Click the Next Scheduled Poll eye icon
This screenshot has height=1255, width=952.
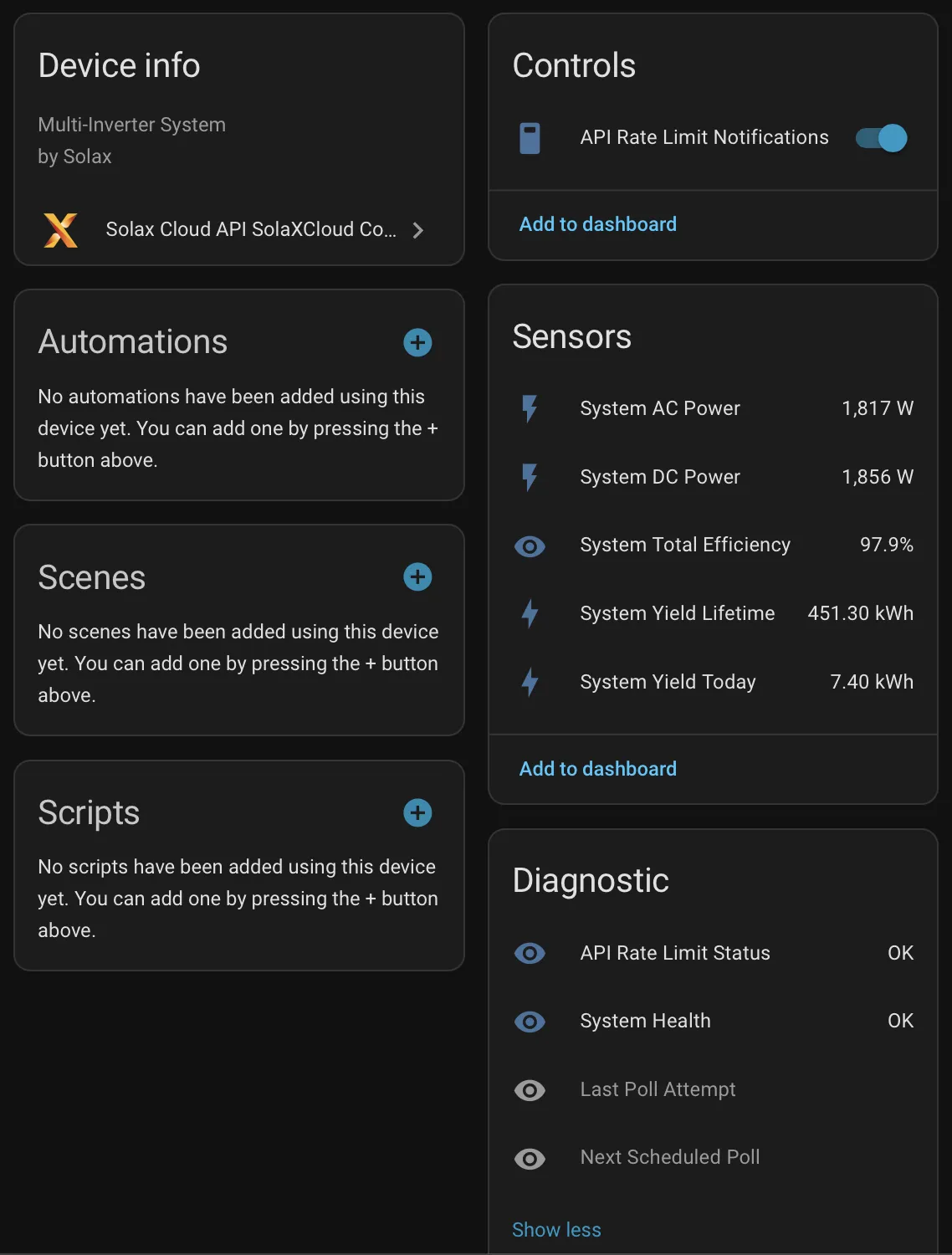tap(530, 1159)
